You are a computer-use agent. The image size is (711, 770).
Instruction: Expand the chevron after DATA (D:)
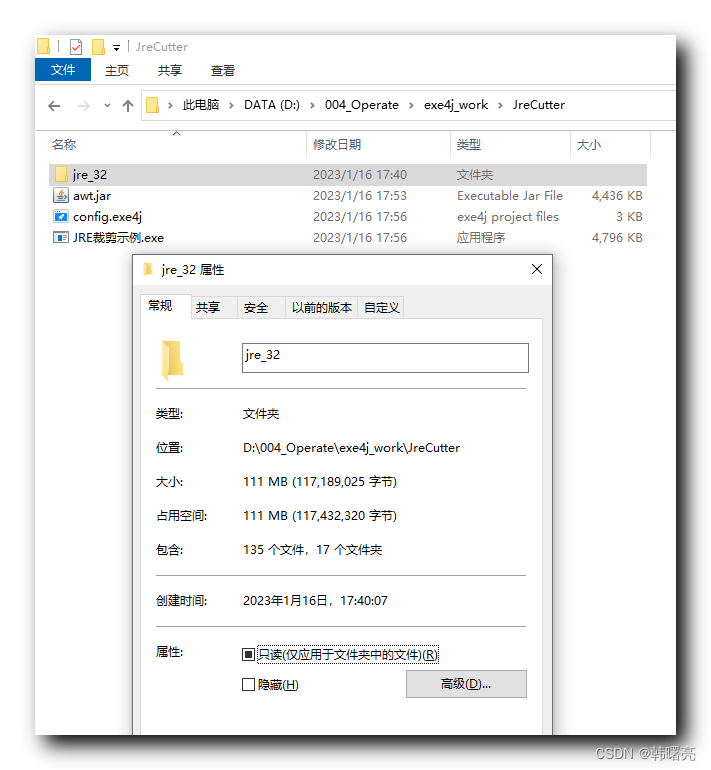(312, 105)
